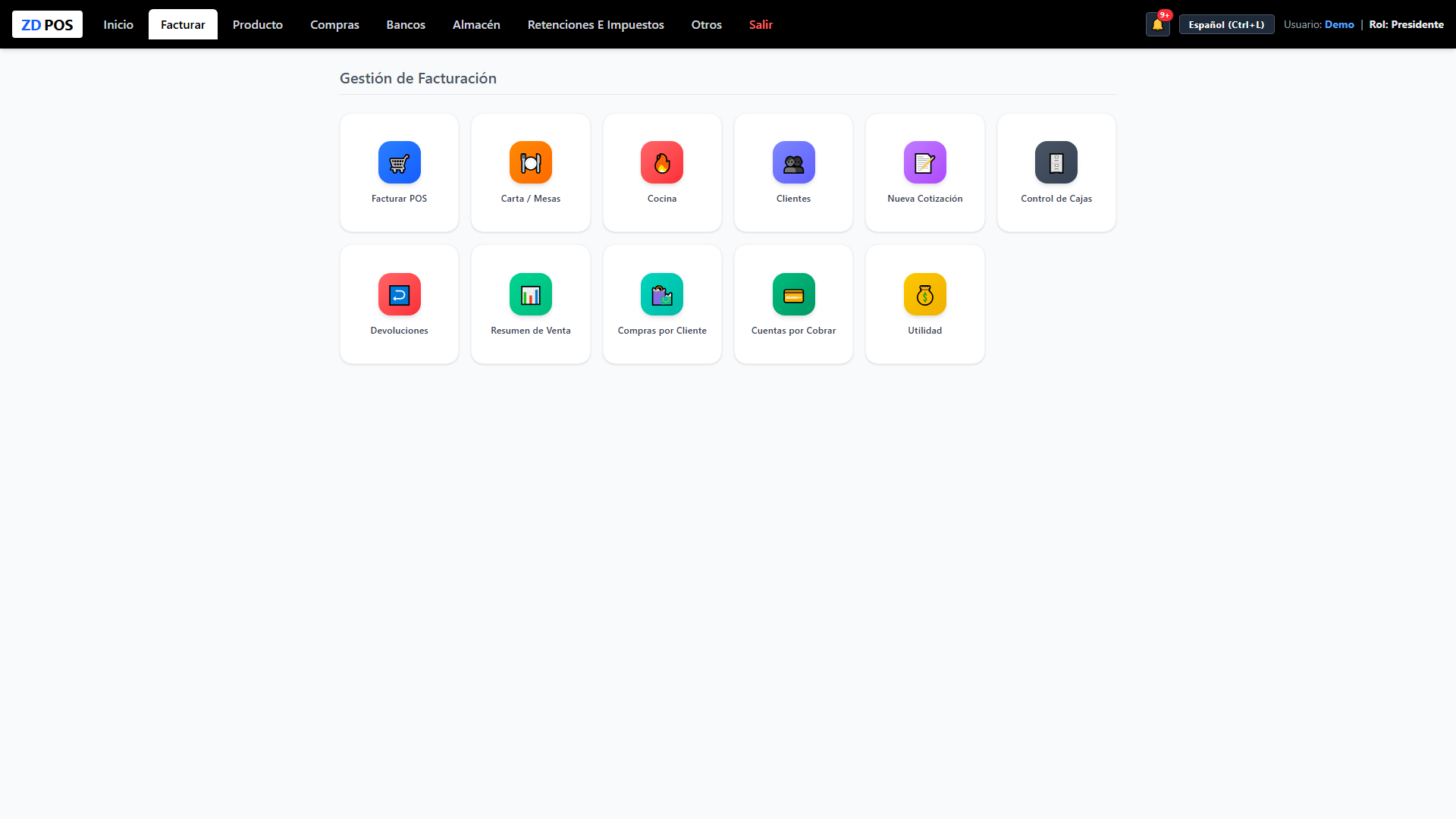
Task: Click the ZD POS logo
Action: click(x=47, y=24)
